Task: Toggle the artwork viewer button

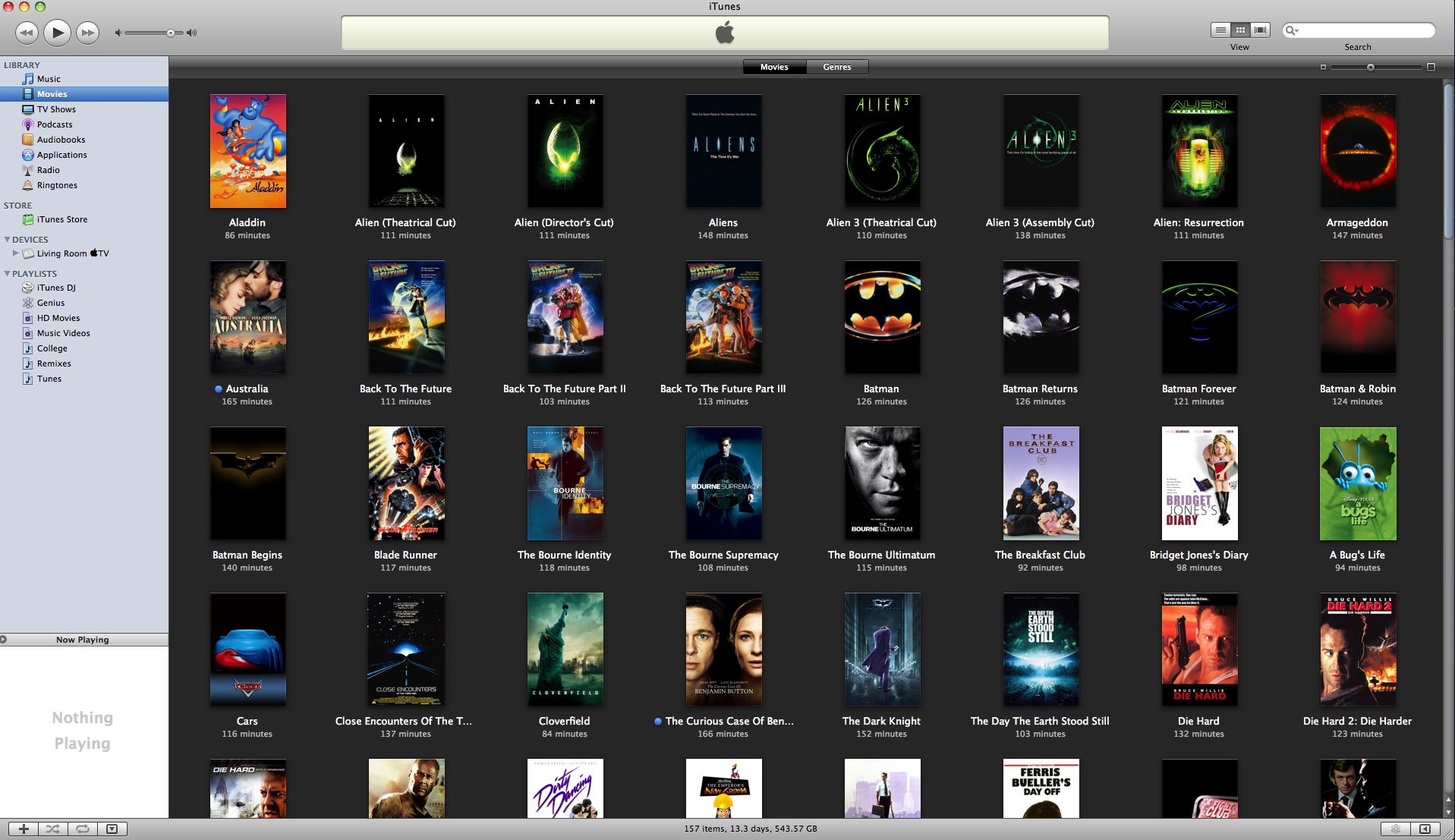Action: point(112,829)
